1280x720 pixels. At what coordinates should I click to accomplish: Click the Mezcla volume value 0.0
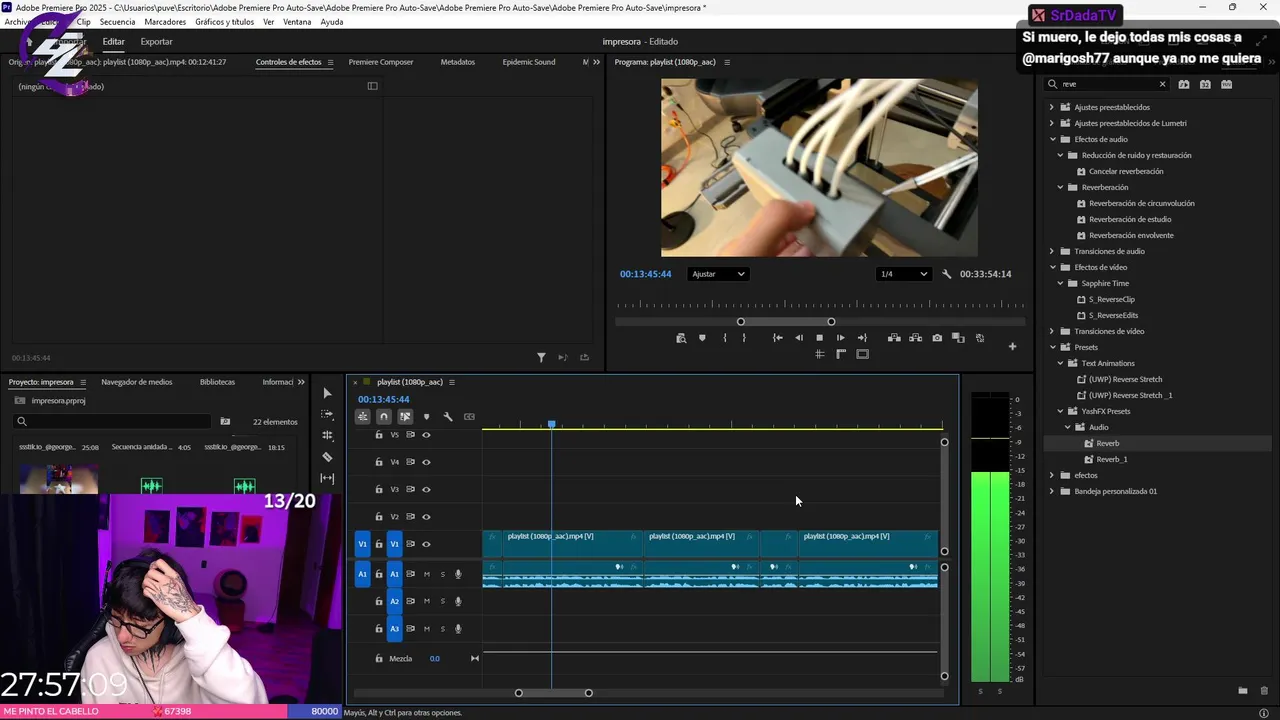tap(435, 658)
